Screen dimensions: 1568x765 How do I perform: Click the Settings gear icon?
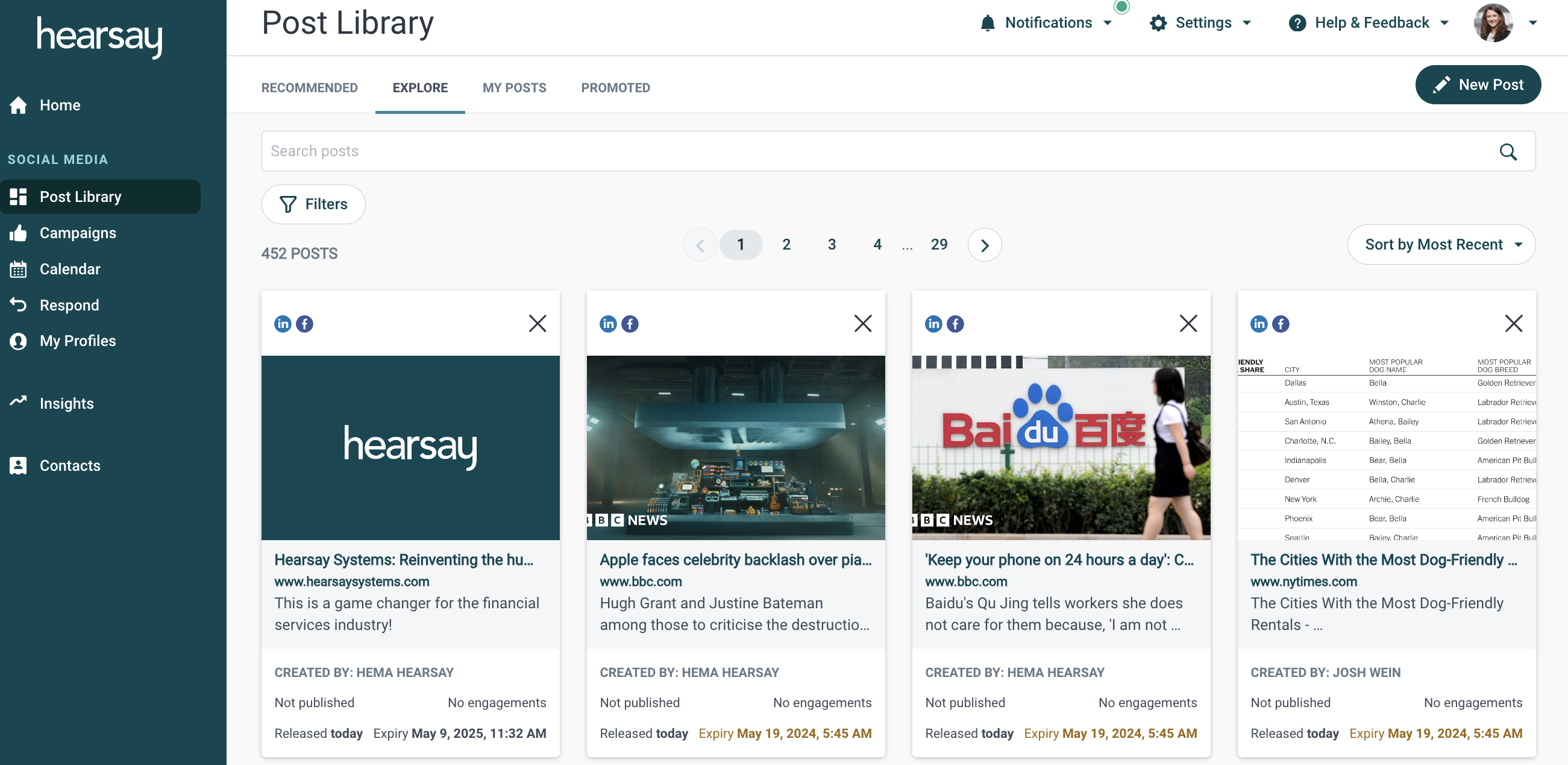click(x=1158, y=23)
